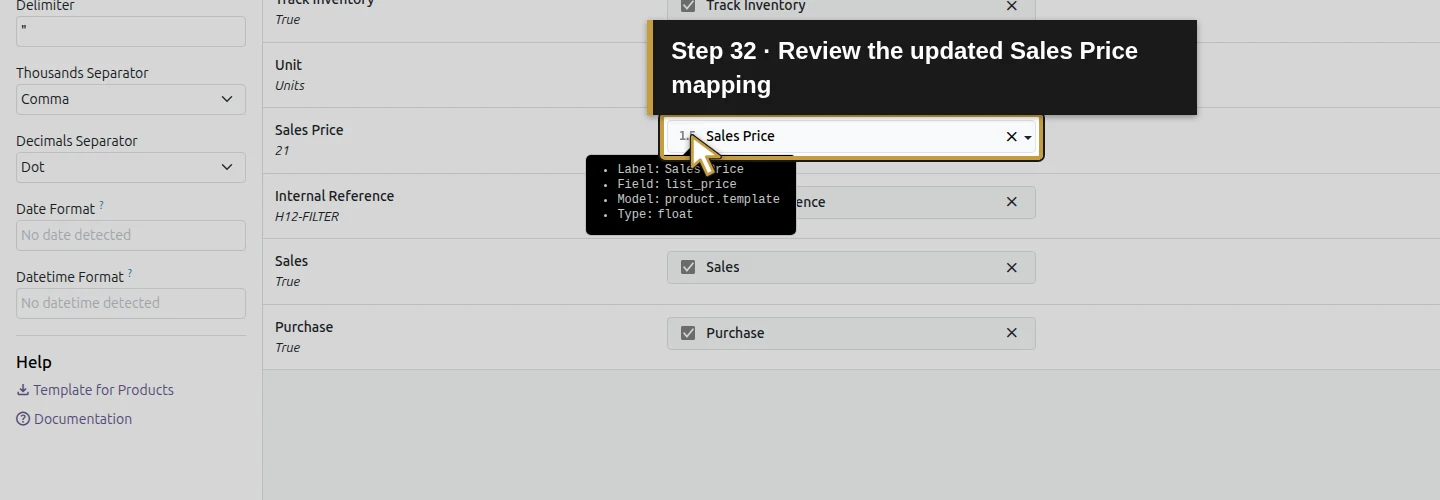This screenshot has height=500, width=1440.
Task: Clear the Sales Price field mapping
Action: tap(1011, 136)
